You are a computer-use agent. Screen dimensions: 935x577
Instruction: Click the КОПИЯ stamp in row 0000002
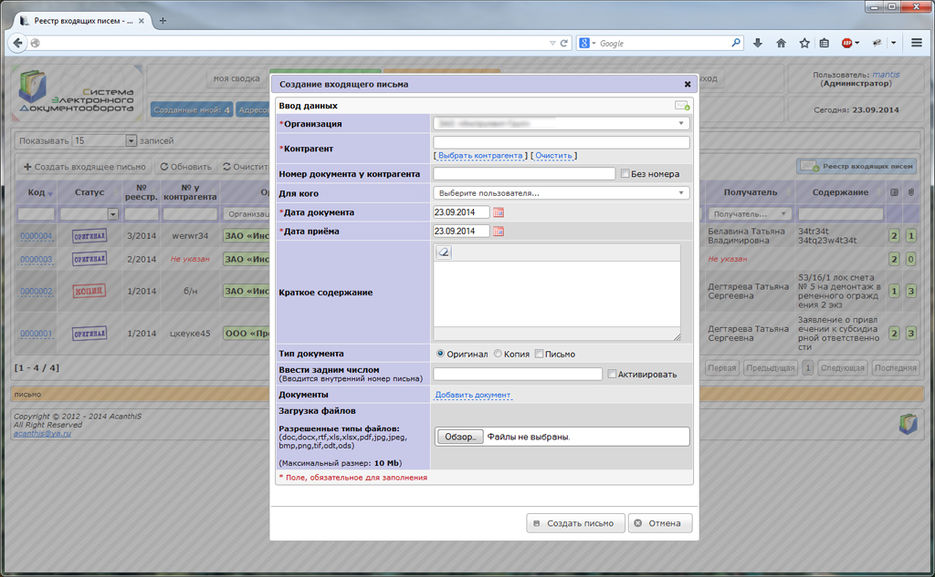(89, 291)
